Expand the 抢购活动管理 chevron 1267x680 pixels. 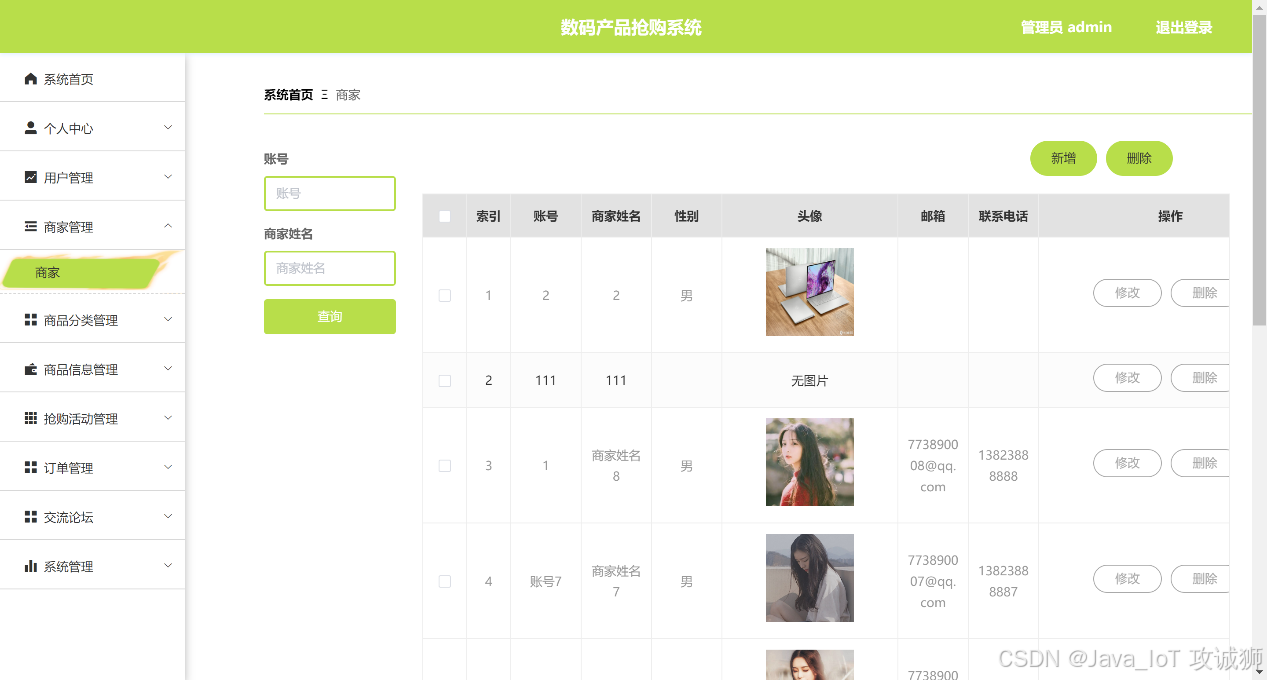point(168,418)
